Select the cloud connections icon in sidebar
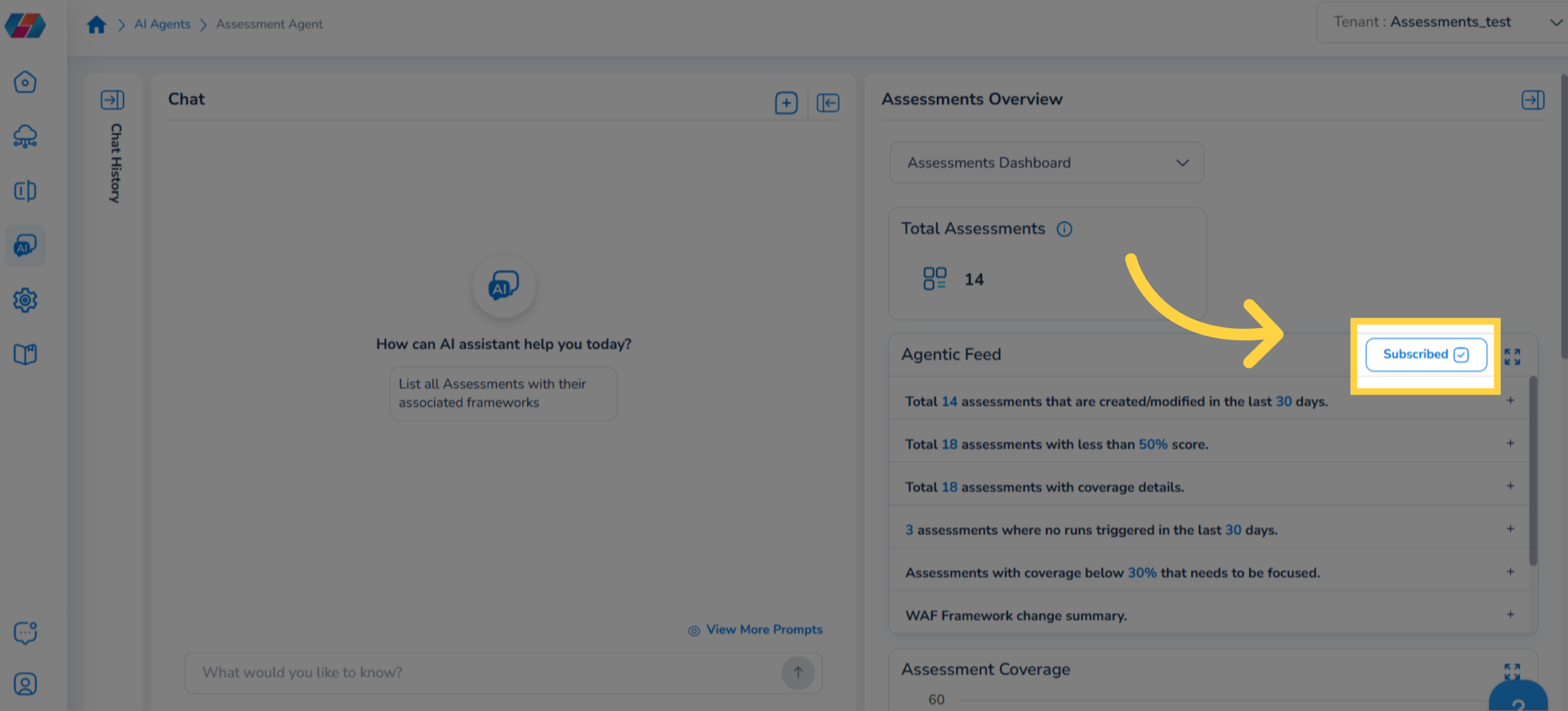 (25, 137)
